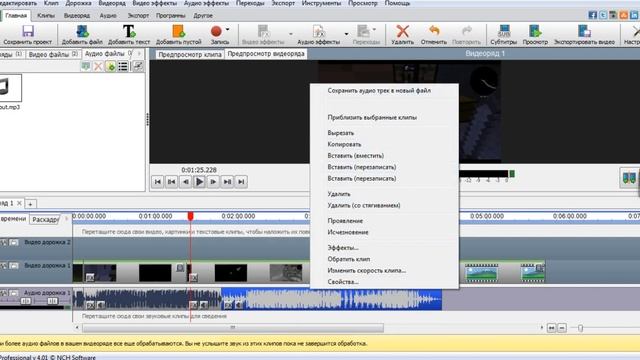This screenshot has width=640, height=360.
Task: Click the red playhead marker on the ruler
Action: 190,216
